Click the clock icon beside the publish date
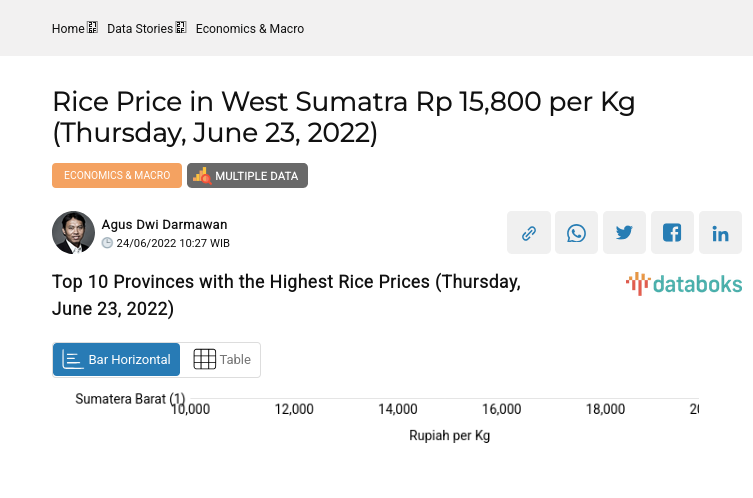The height and width of the screenshot is (498, 753). 107,243
